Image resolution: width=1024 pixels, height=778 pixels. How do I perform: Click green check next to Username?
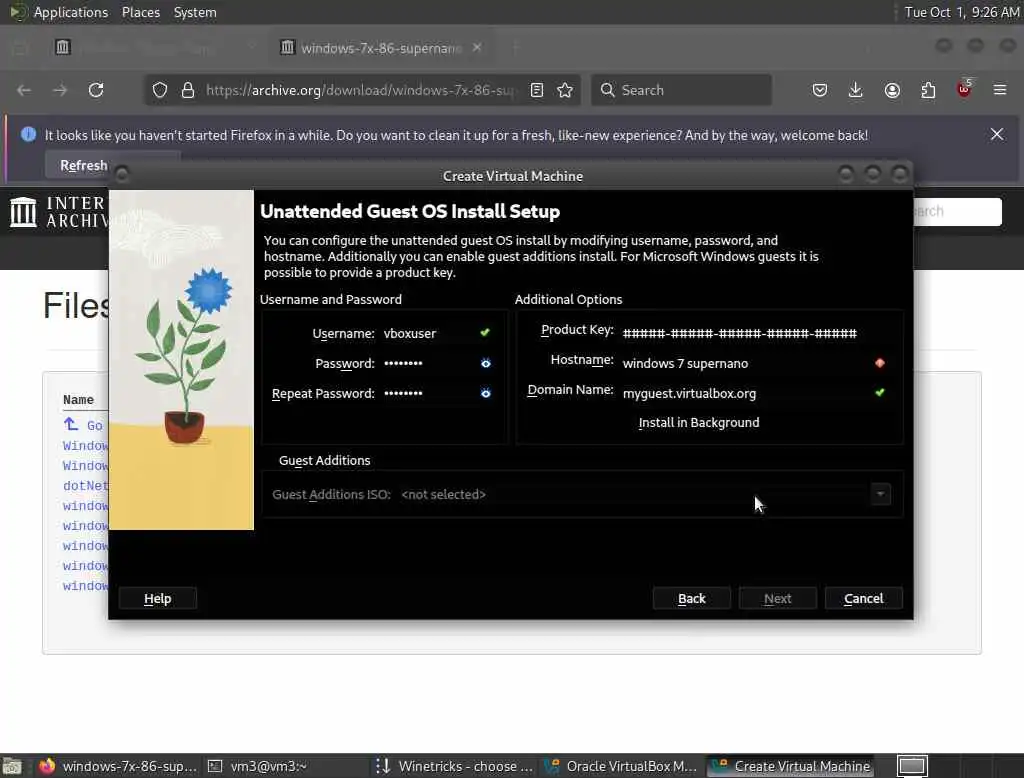click(x=485, y=333)
